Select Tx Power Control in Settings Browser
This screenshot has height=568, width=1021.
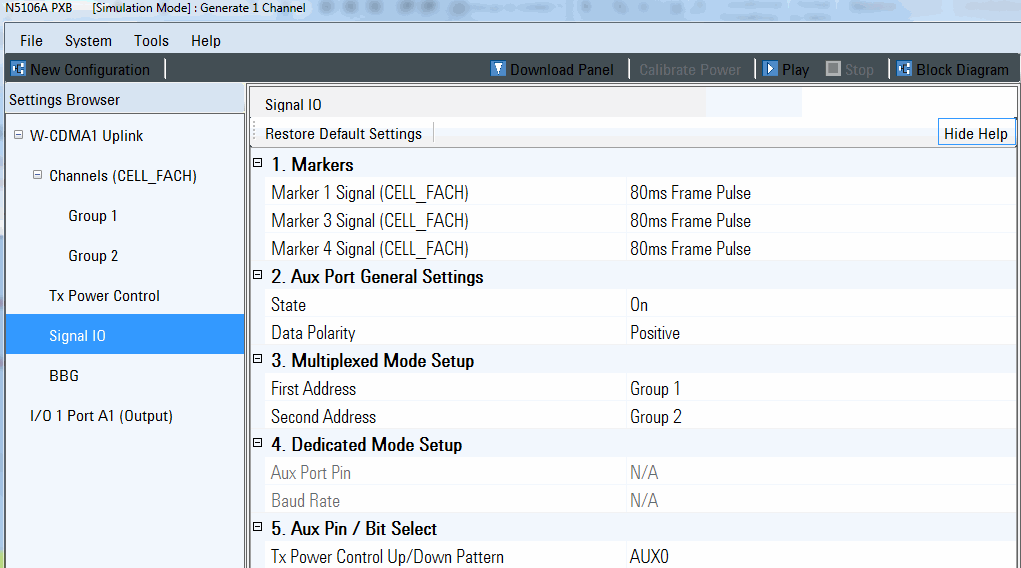(104, 296)
